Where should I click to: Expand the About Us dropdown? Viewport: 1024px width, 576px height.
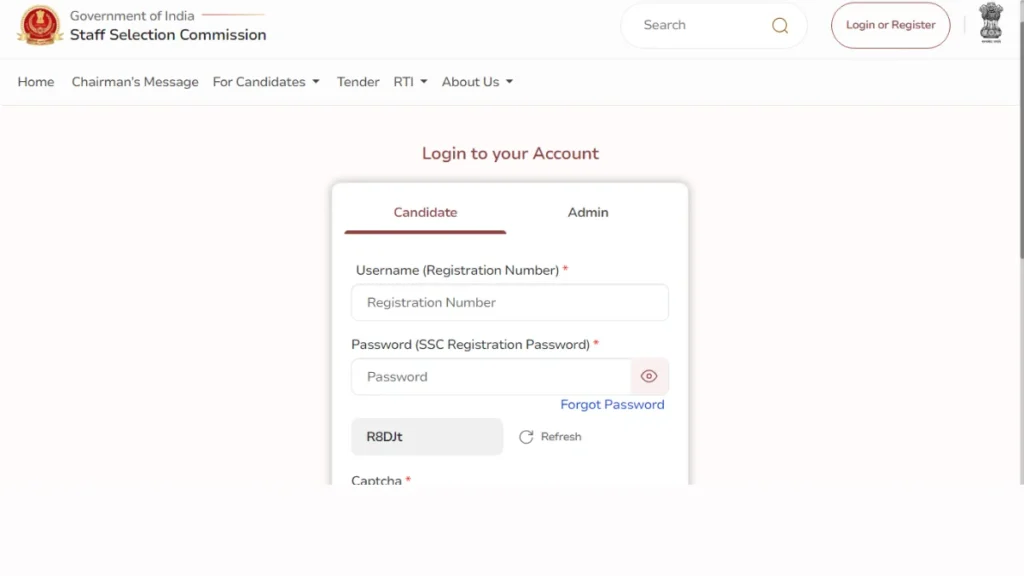click(x=477, y=82)
